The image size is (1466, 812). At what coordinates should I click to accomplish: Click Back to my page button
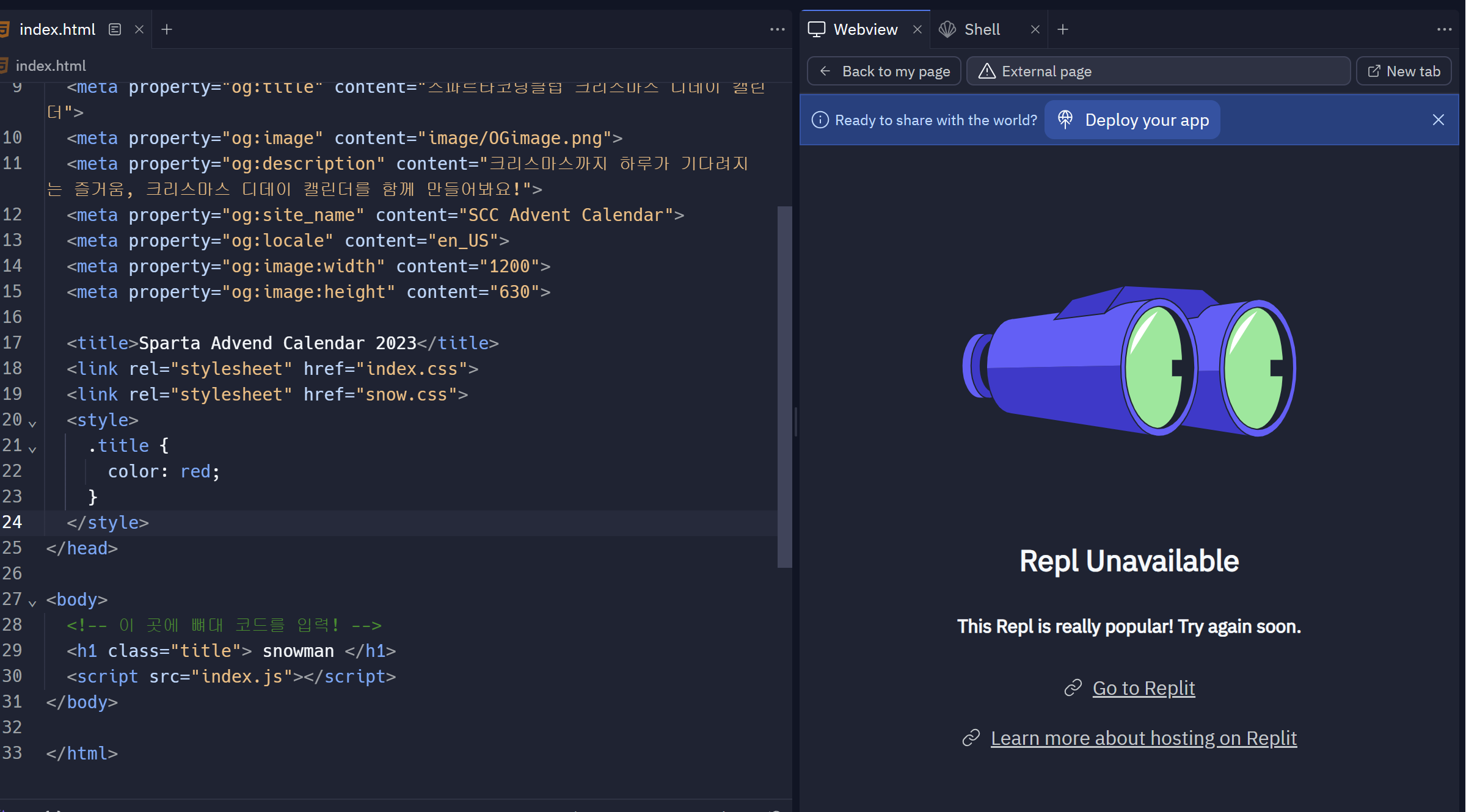coord(884,71)
